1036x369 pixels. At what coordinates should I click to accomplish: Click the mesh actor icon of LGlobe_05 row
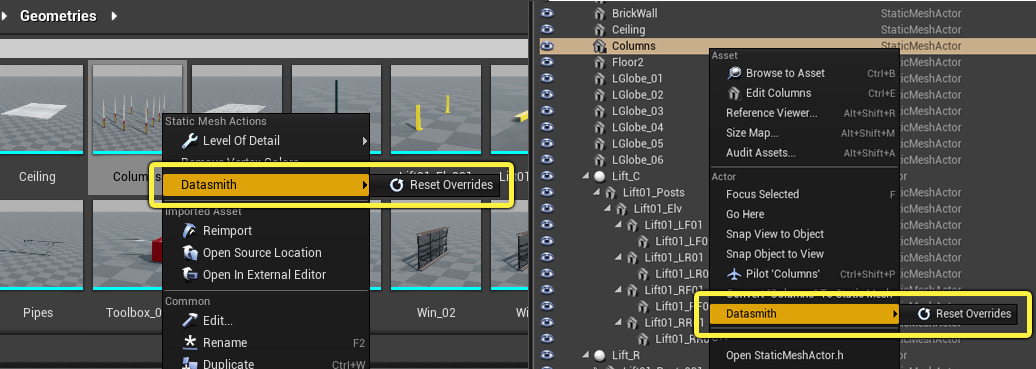point(600,144)
